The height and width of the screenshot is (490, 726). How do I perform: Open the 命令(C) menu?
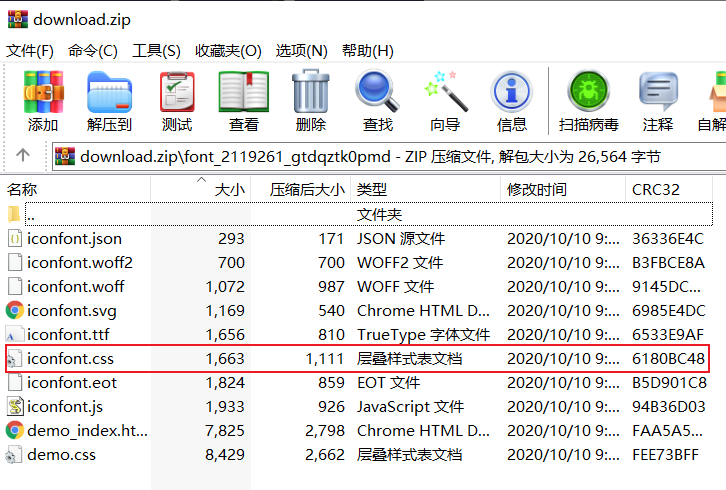pos(93,50)
